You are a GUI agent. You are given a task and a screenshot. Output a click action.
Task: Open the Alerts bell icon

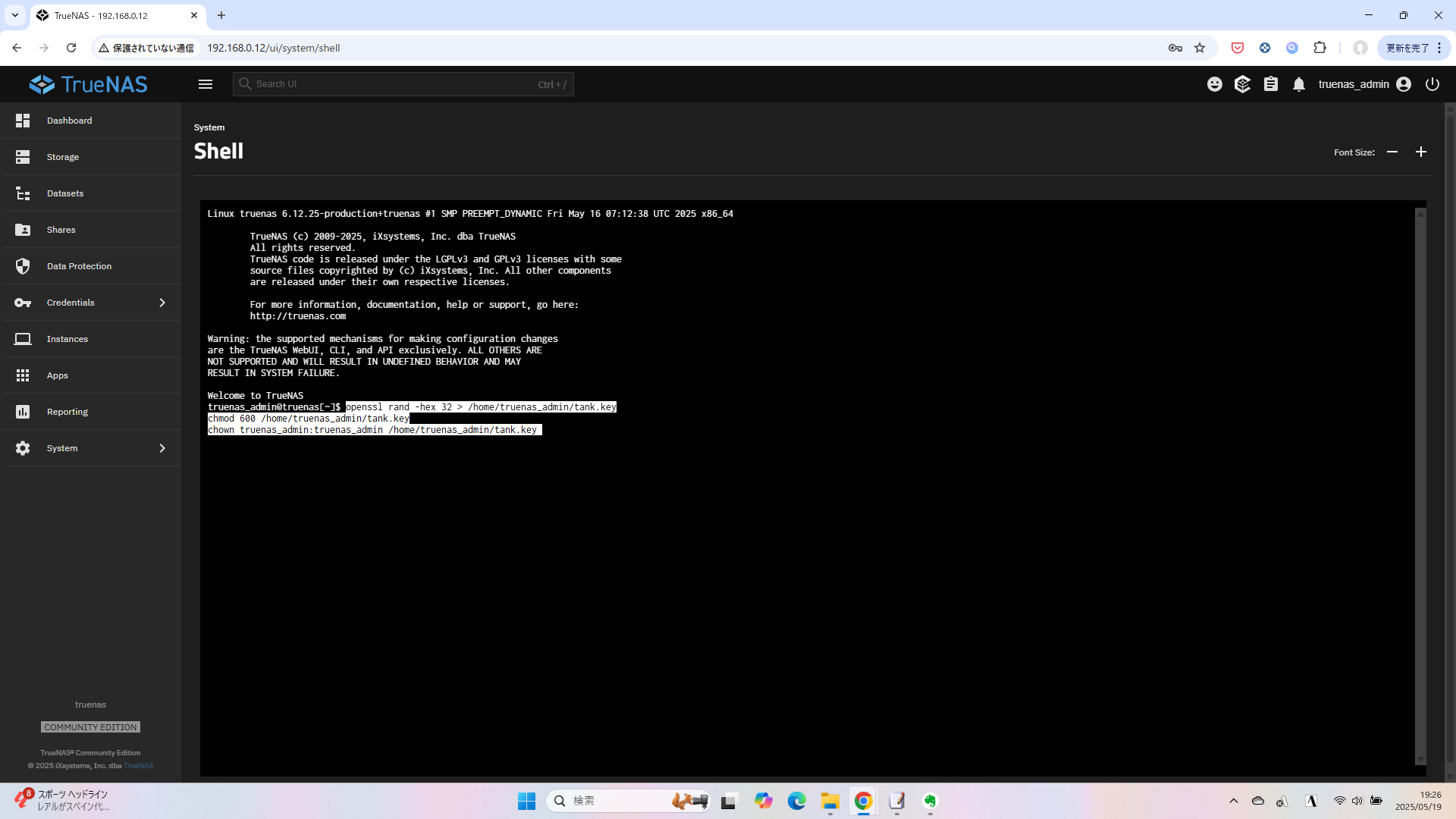(x=1299, y=84)
